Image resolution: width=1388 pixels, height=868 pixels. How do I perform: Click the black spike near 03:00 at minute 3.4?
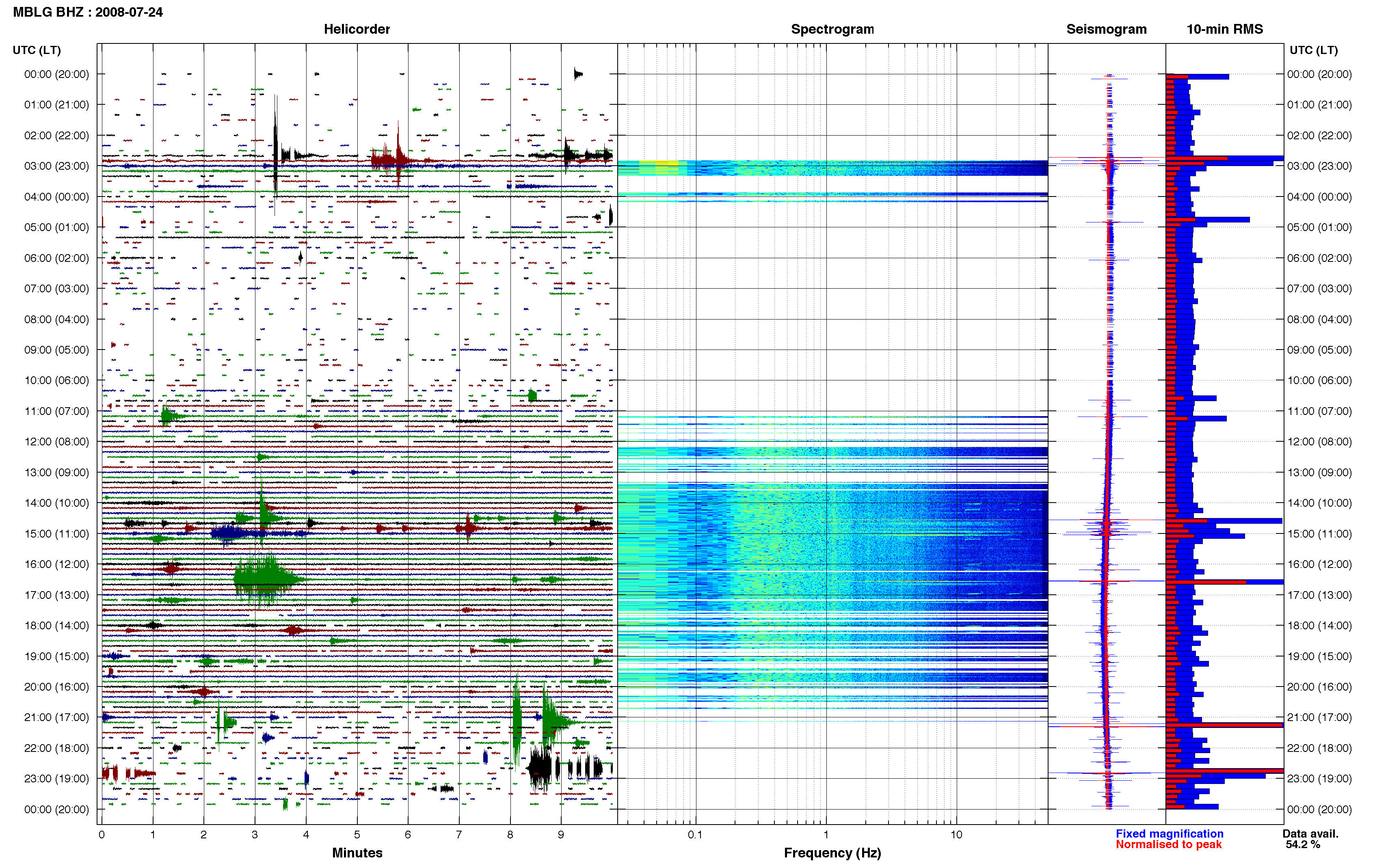tap(276, 155)
